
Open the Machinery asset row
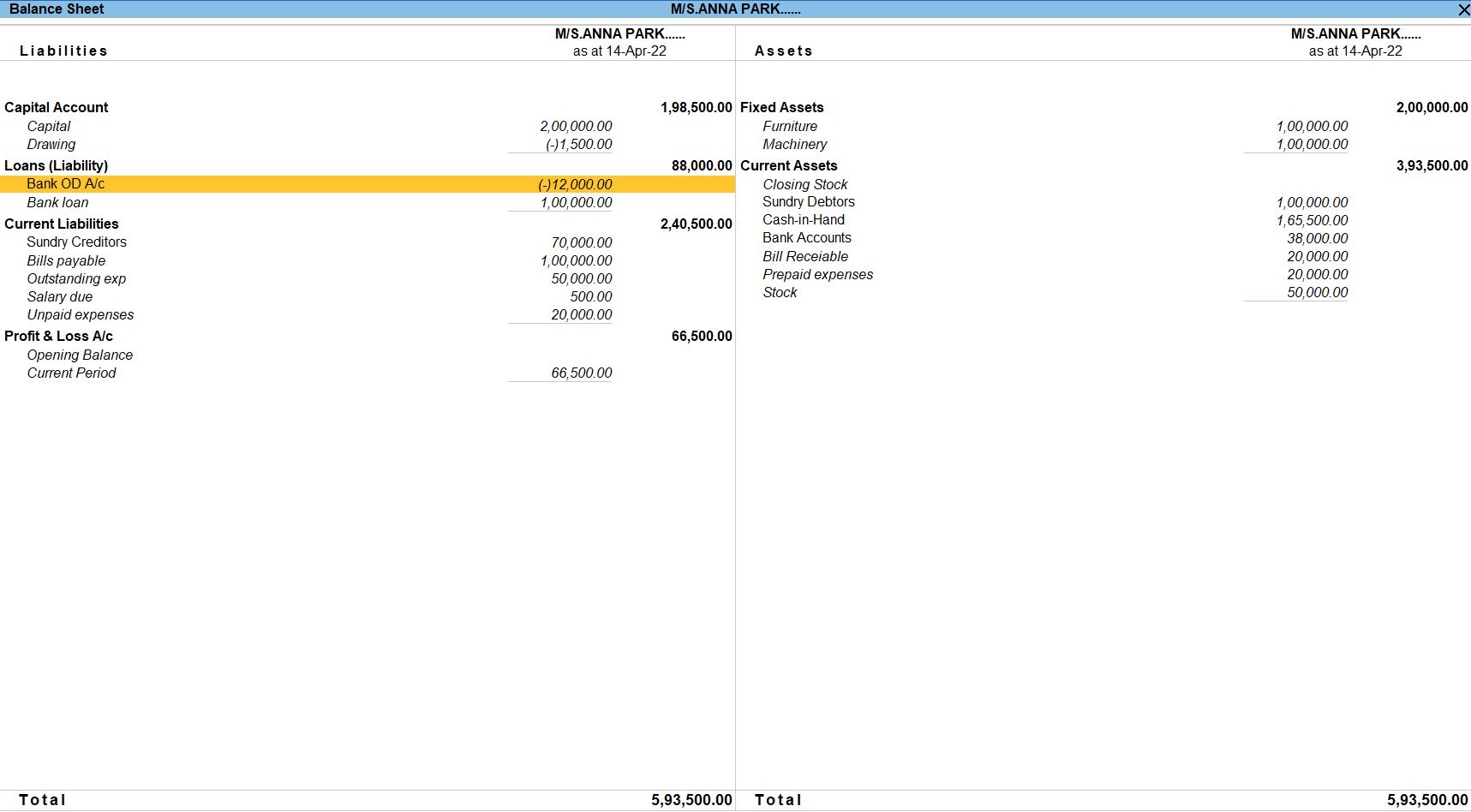tap(795, 144)
